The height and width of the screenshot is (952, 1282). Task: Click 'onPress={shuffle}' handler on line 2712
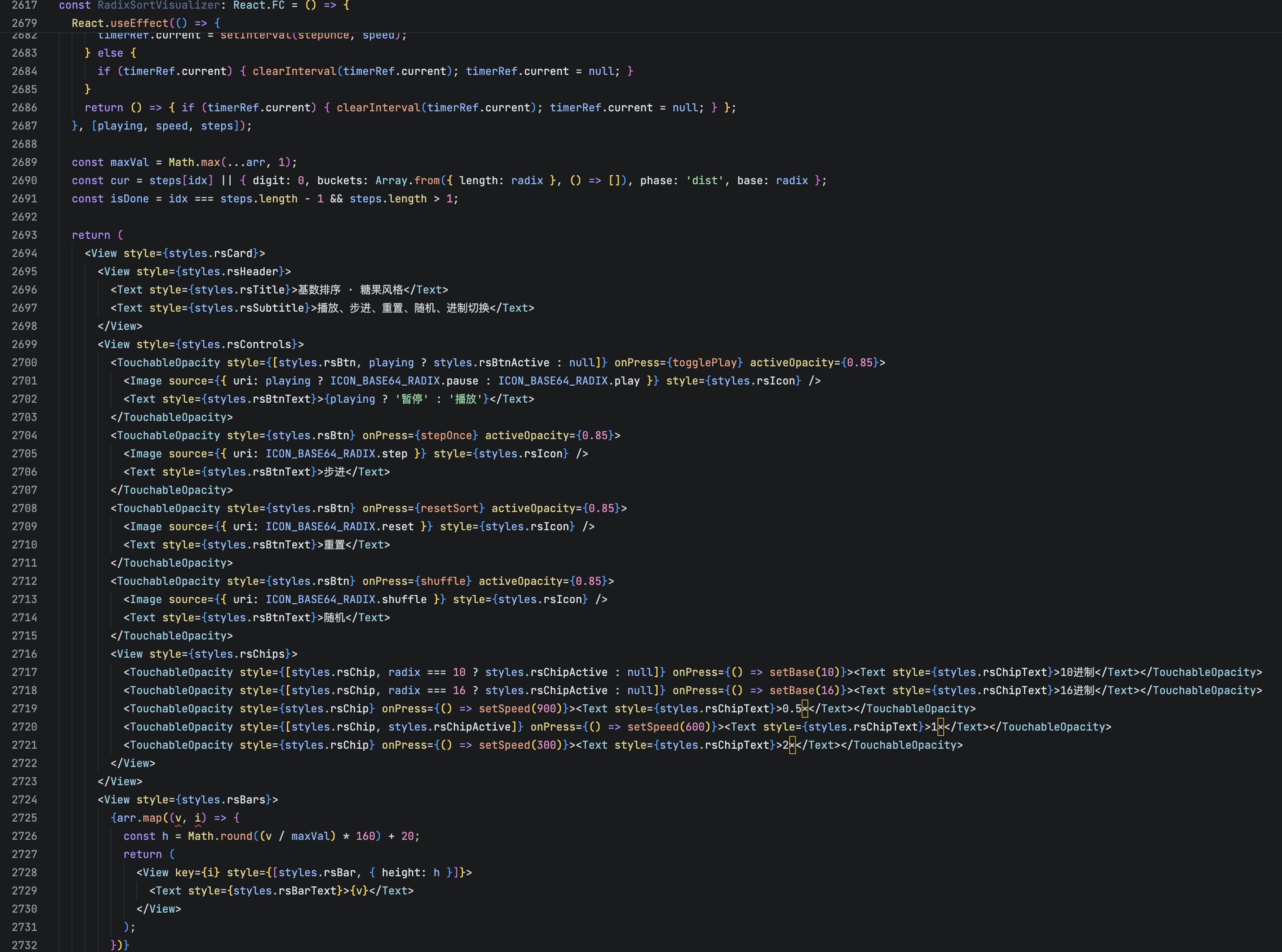click(x=417, y=582)
